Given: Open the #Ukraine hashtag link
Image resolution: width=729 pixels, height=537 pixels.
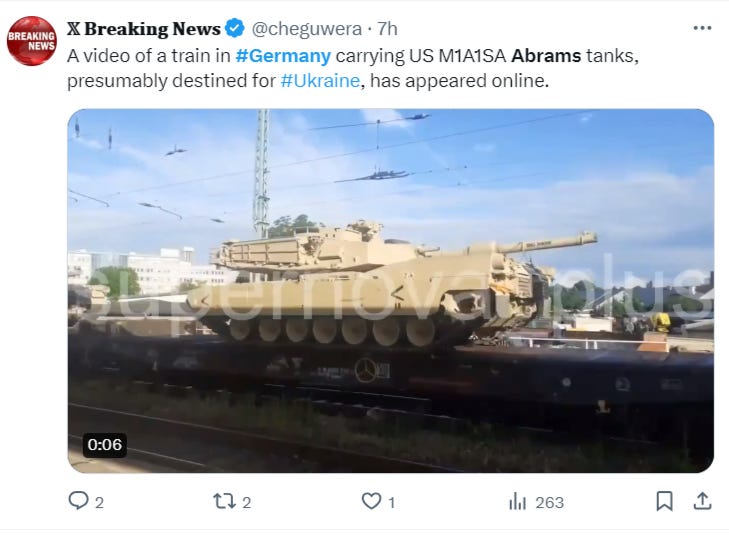Looking at the screenshot, I should click(320, 81).
